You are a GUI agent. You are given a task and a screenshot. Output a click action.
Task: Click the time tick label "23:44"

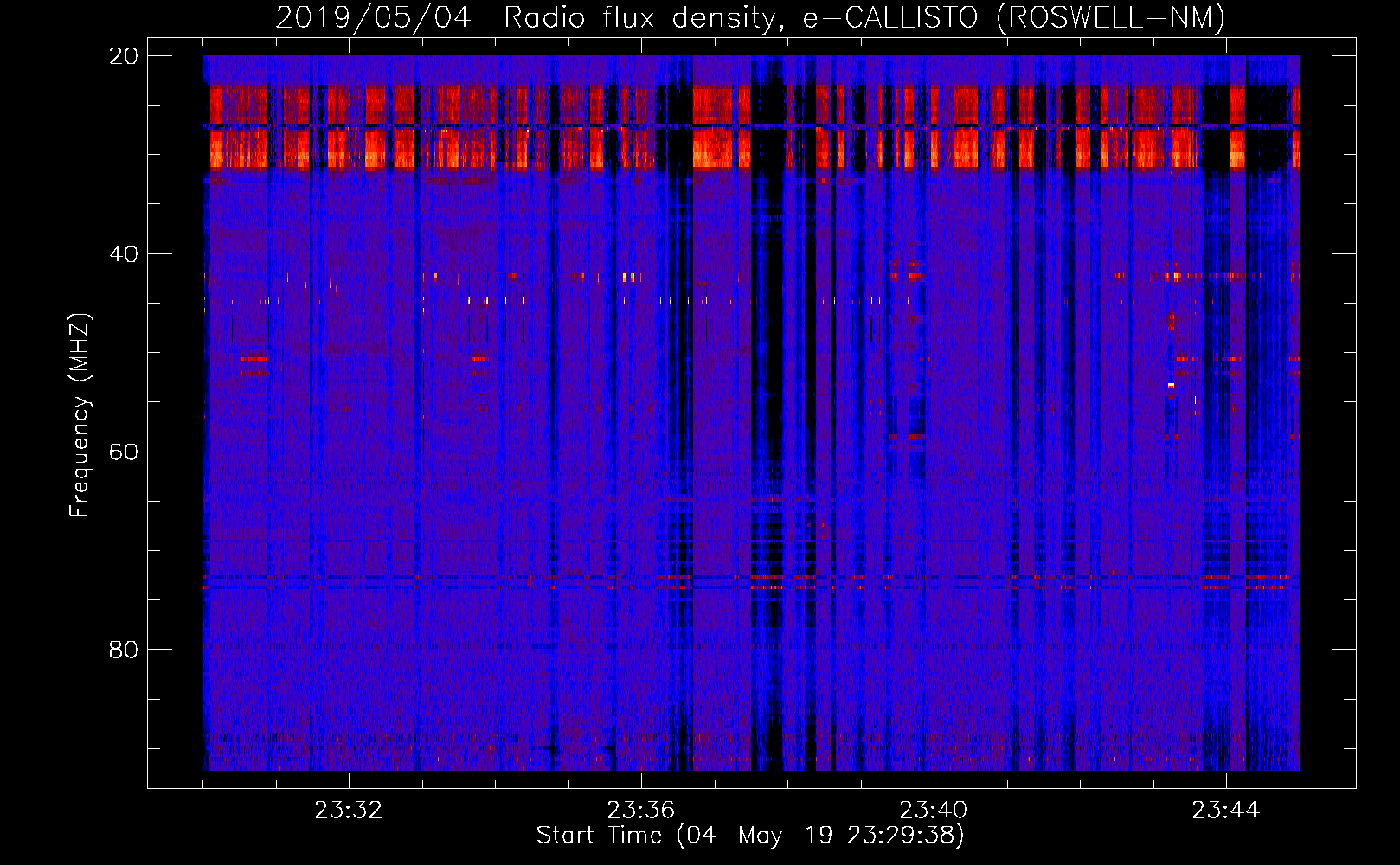[x=1225, y=811]
